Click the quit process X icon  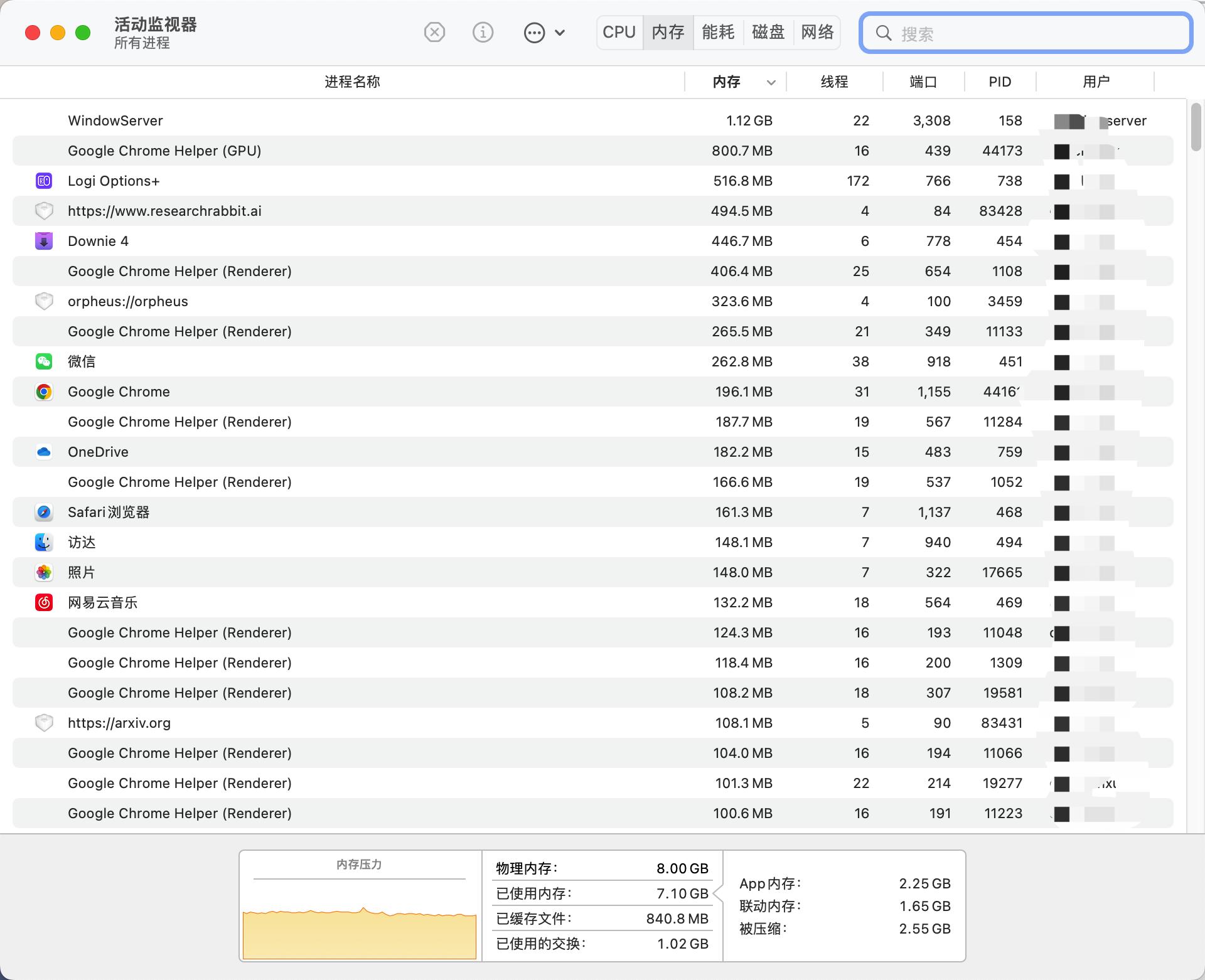coord(434,32)
